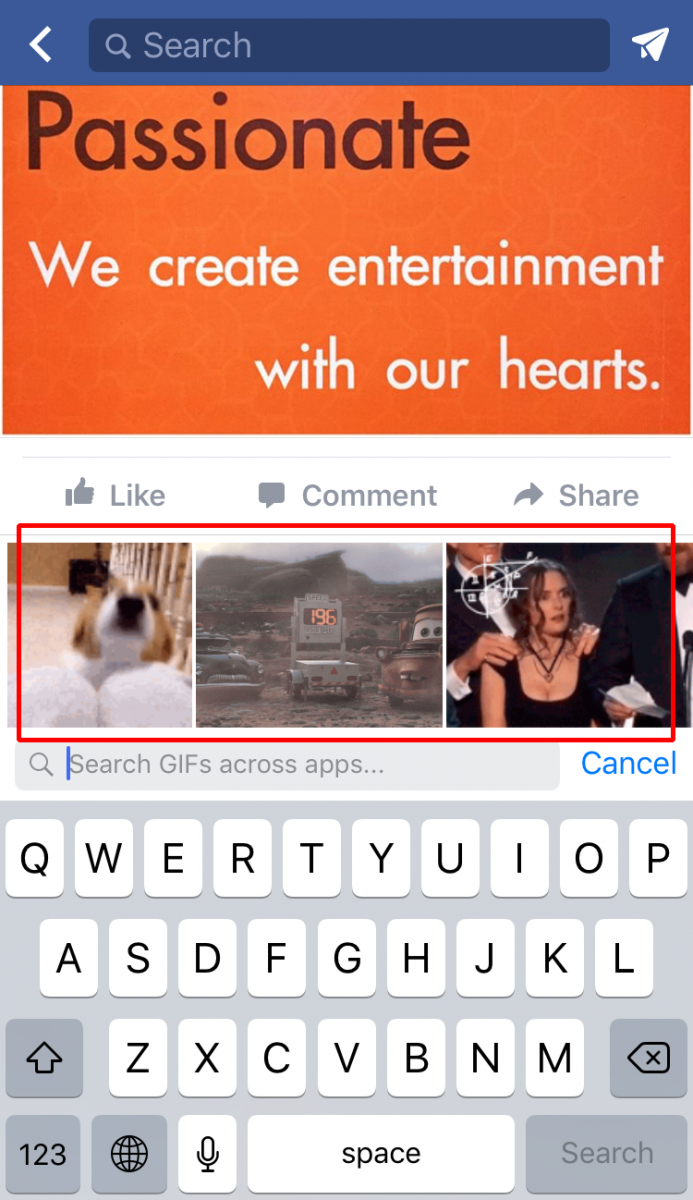
Task: Tap the back arrow icon
Action: pos(40,44)
